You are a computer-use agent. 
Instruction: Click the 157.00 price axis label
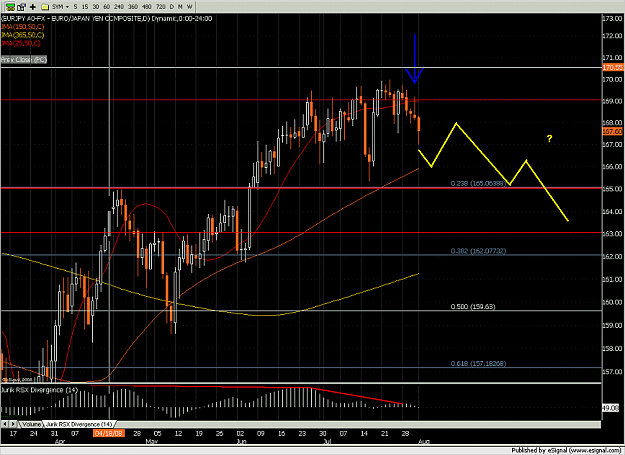(x=613, y=372)
